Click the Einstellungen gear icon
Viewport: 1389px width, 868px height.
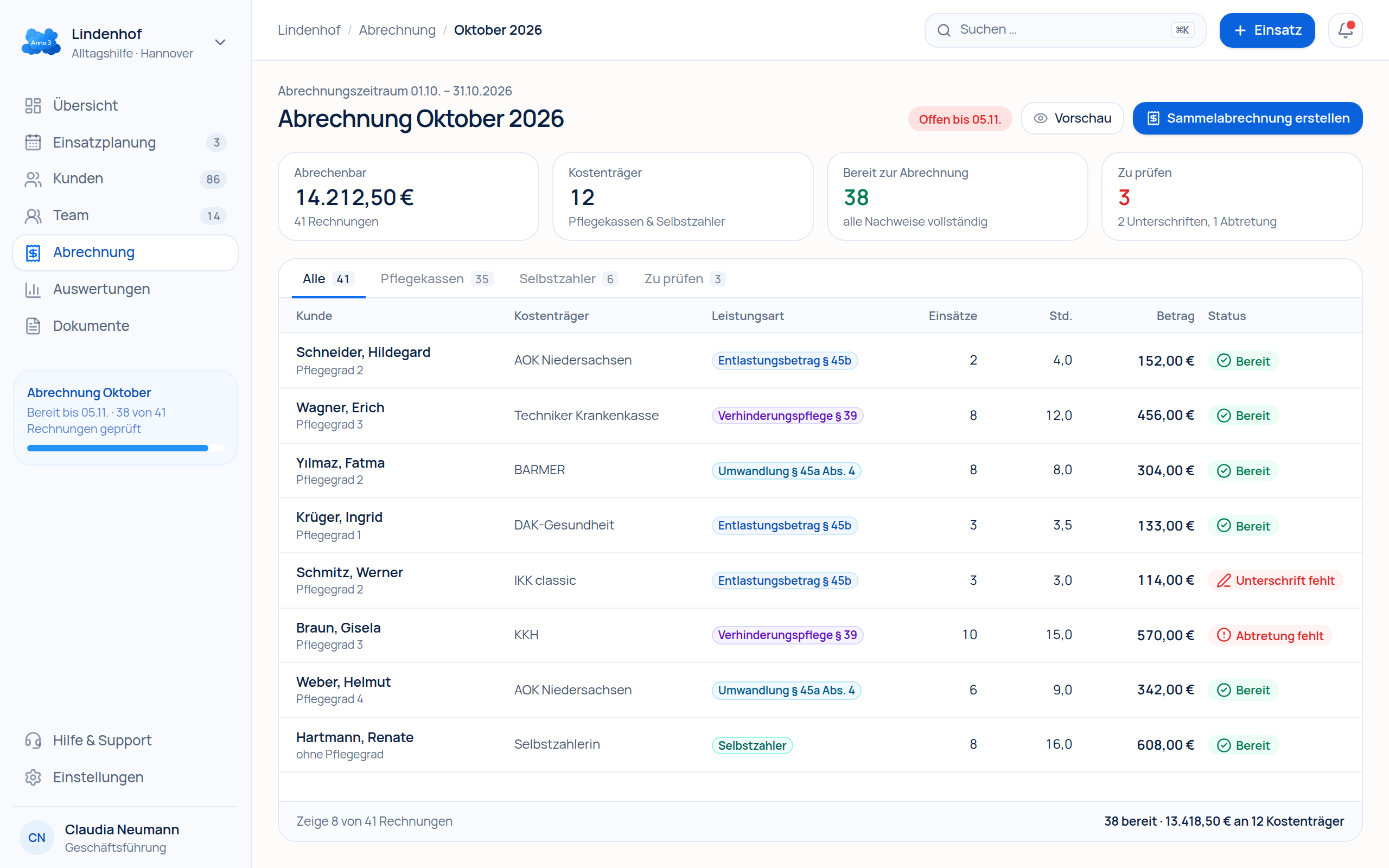pyautogui.click(x=33, y=777)
